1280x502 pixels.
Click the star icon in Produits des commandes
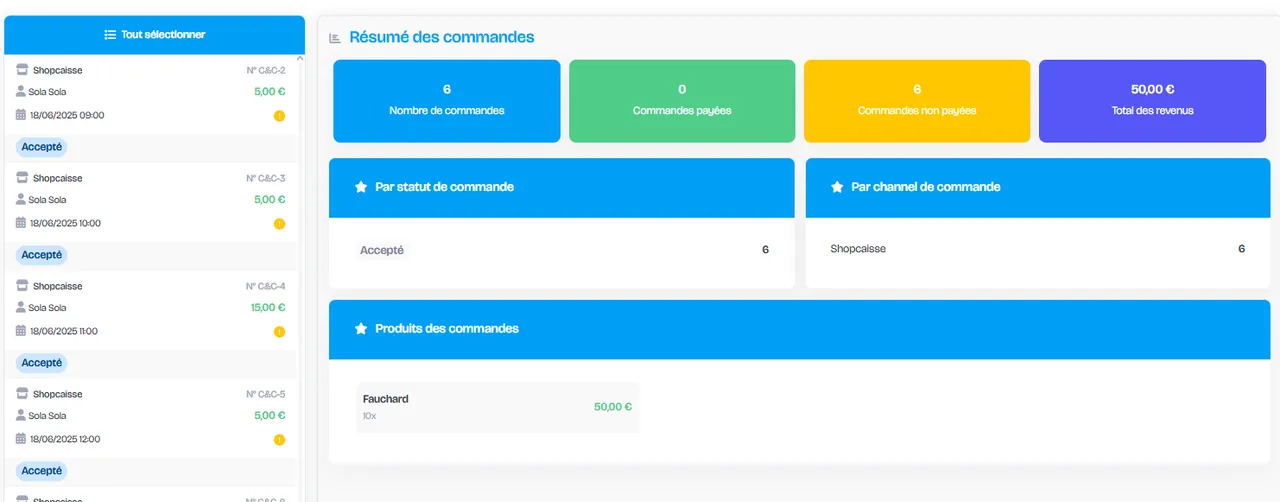[361, 329]
